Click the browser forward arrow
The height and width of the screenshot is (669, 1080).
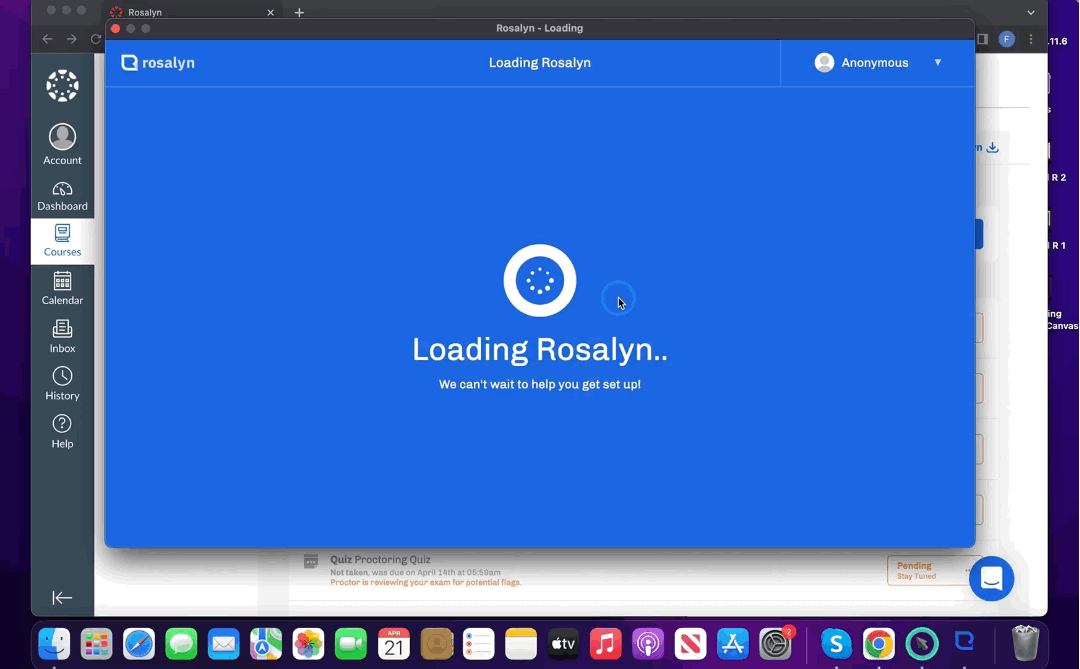point(72,39)
